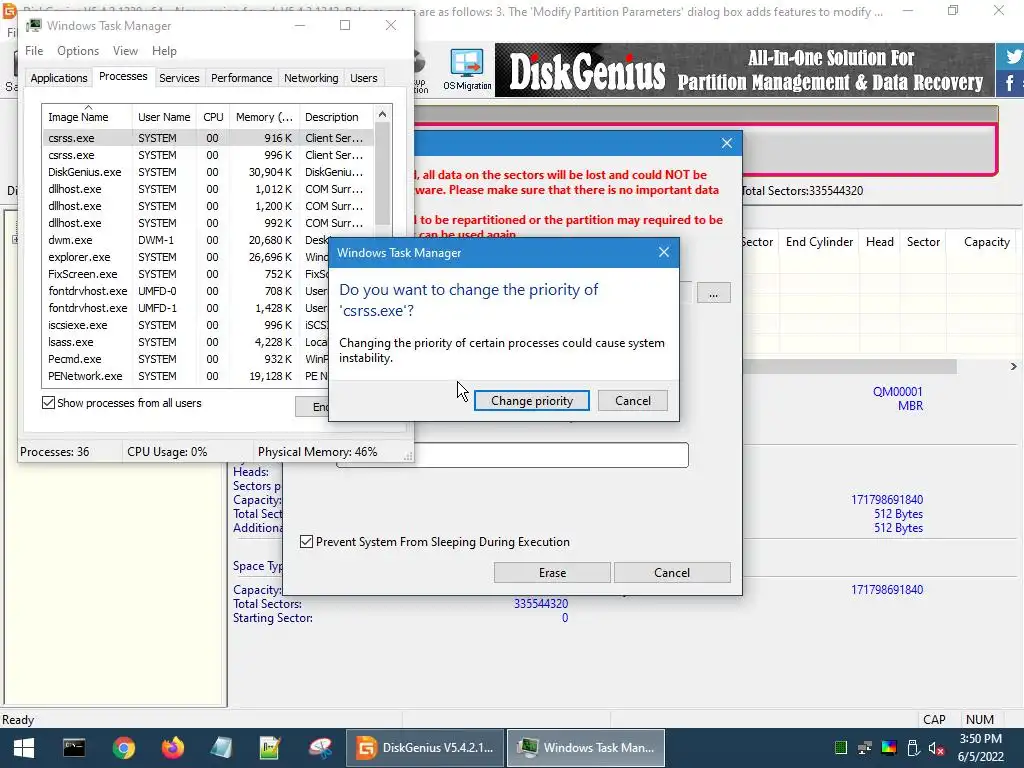Open the Windows Start menu
The height and width of the screenshot is (768, 1024).
(x=24, y=748)
